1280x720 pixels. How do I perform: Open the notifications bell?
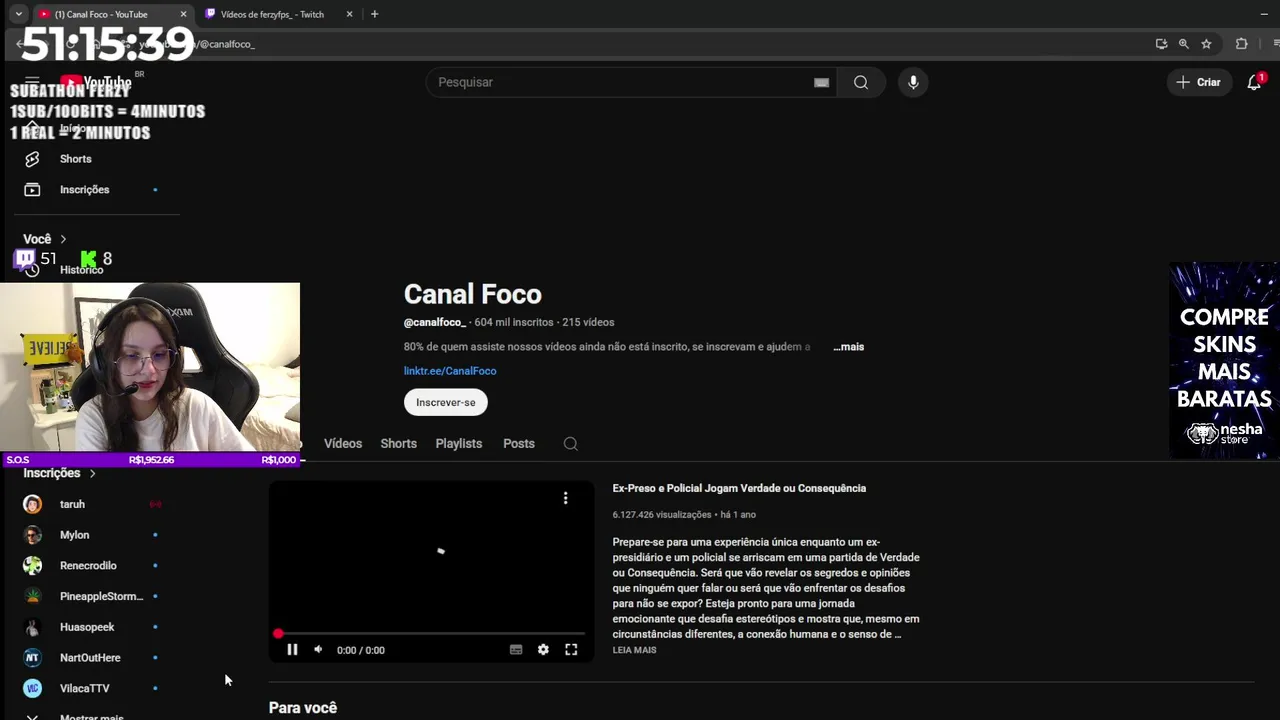[x=1254, y=82]
